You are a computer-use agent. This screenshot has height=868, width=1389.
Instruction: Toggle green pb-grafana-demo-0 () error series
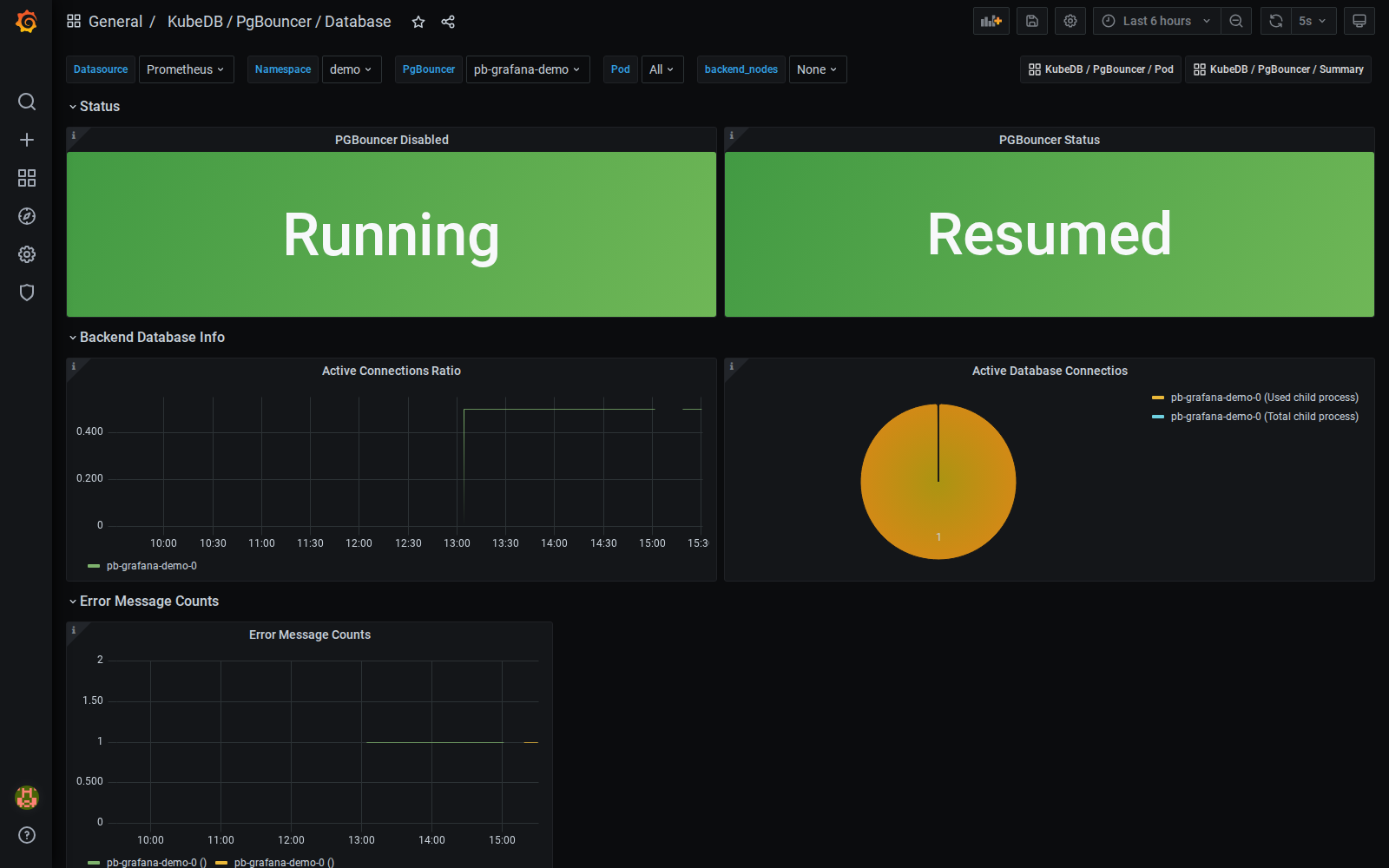[x=156, y=863]
